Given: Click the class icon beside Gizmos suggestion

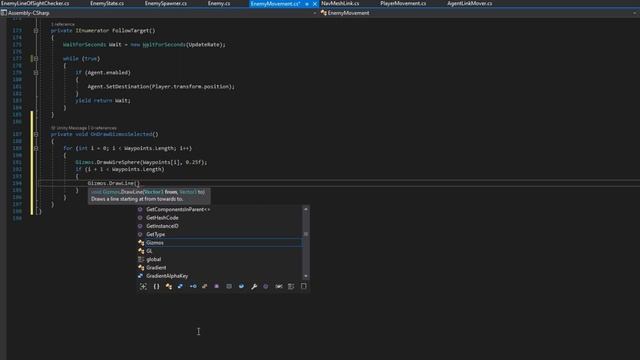Looking at the screenshot, I should (141, 243).
